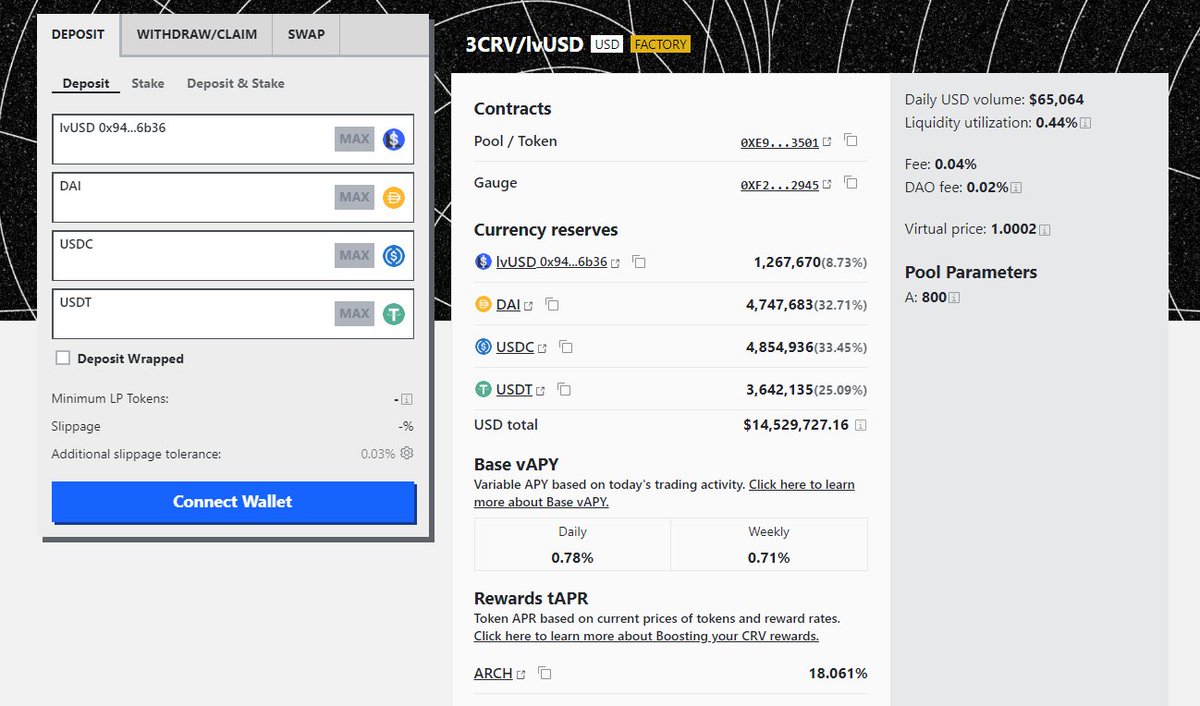Copy the Pool / Token contract address
1200x706 pixels.
tap(851, 141)
